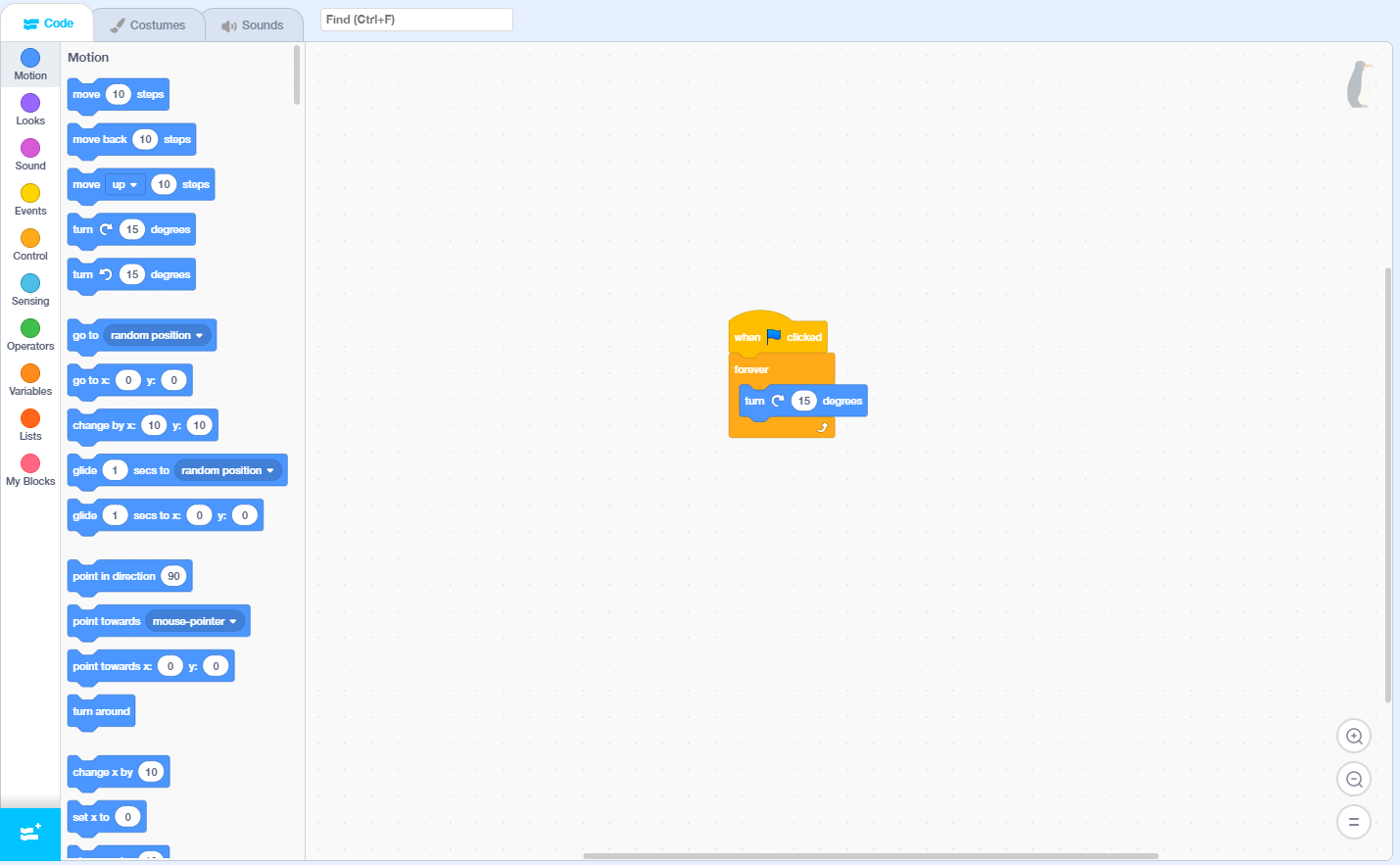Switch to the Costumes tab
Viewport: 1400px width, 865px height.
click(148, 24)
